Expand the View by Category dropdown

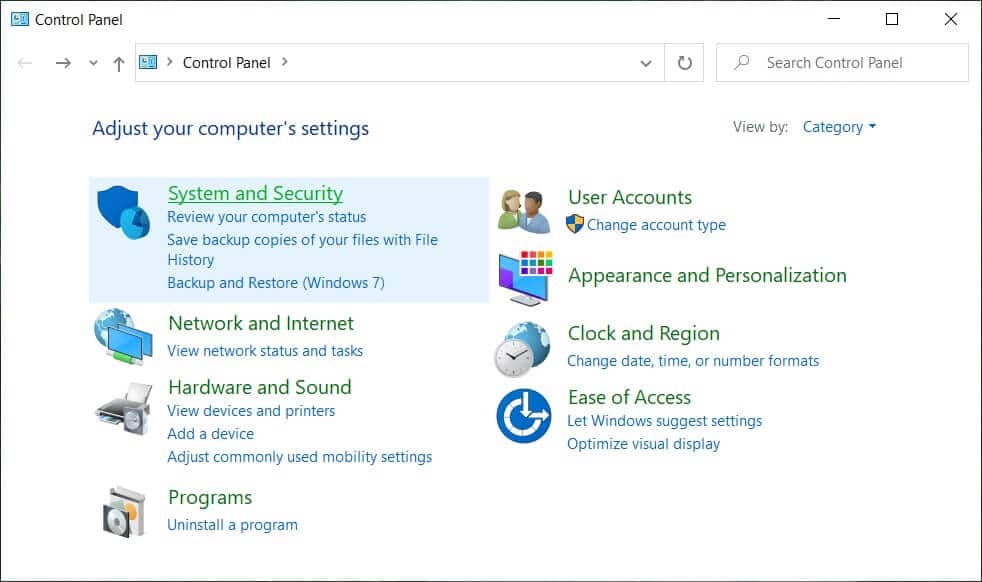coord(840,127)
